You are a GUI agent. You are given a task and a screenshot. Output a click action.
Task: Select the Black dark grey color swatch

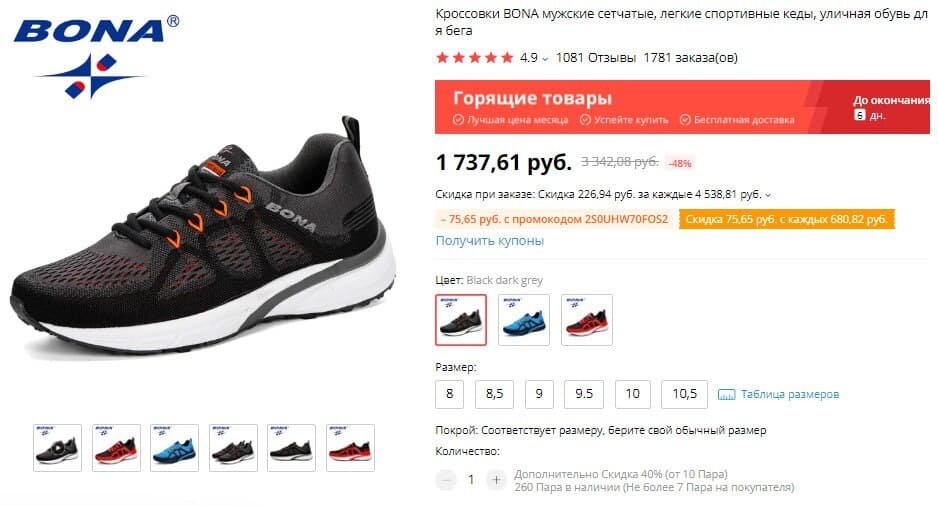coord(461,320)
